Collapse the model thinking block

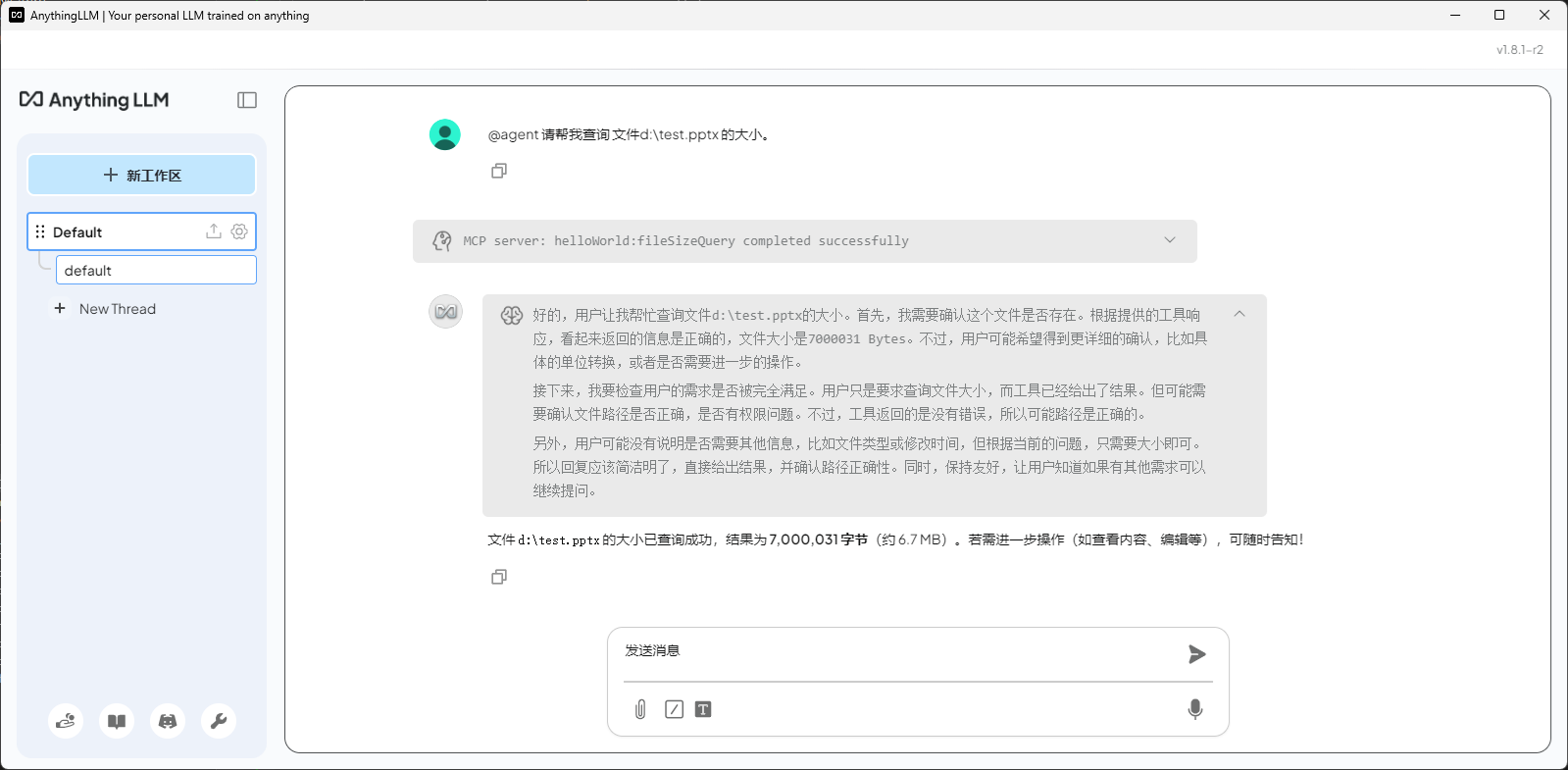[x=1239, y=314]
